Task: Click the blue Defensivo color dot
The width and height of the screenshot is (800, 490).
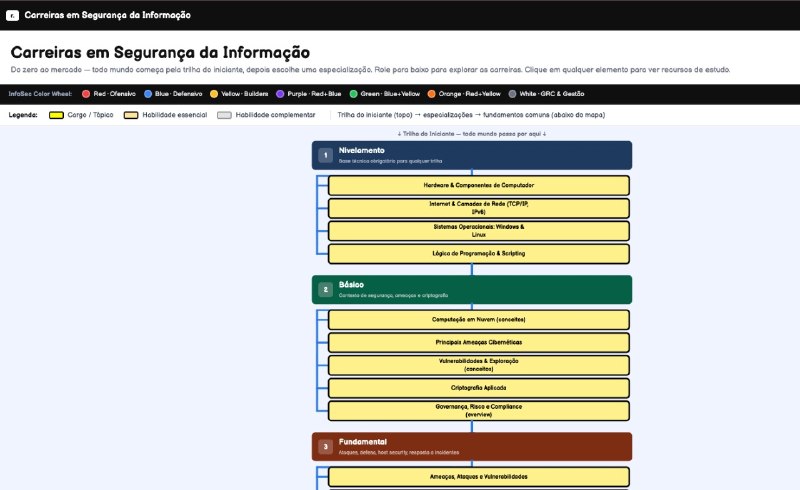Action: point(148,94)
